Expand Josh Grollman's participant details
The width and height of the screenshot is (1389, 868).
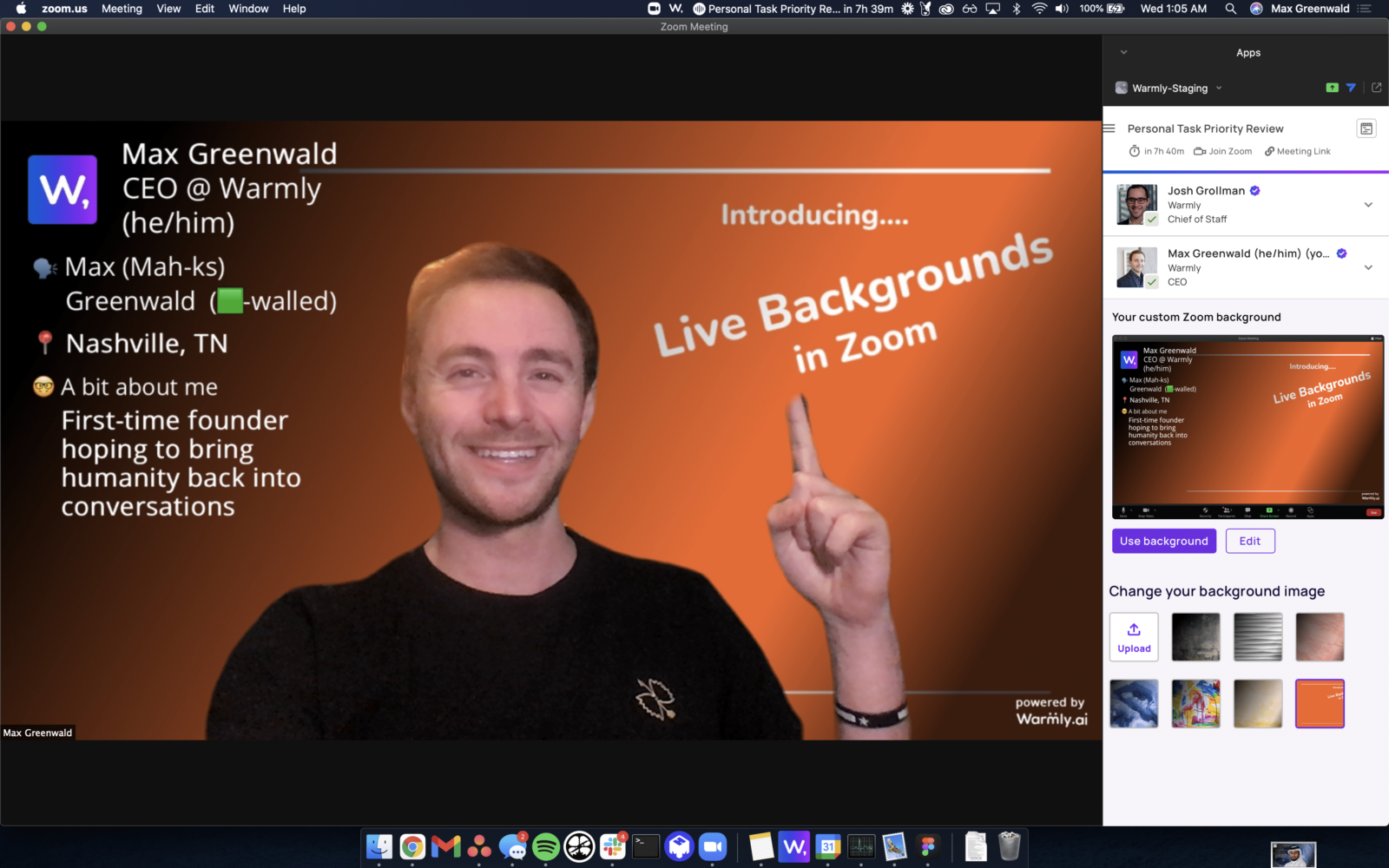[x=1368, y=205]
